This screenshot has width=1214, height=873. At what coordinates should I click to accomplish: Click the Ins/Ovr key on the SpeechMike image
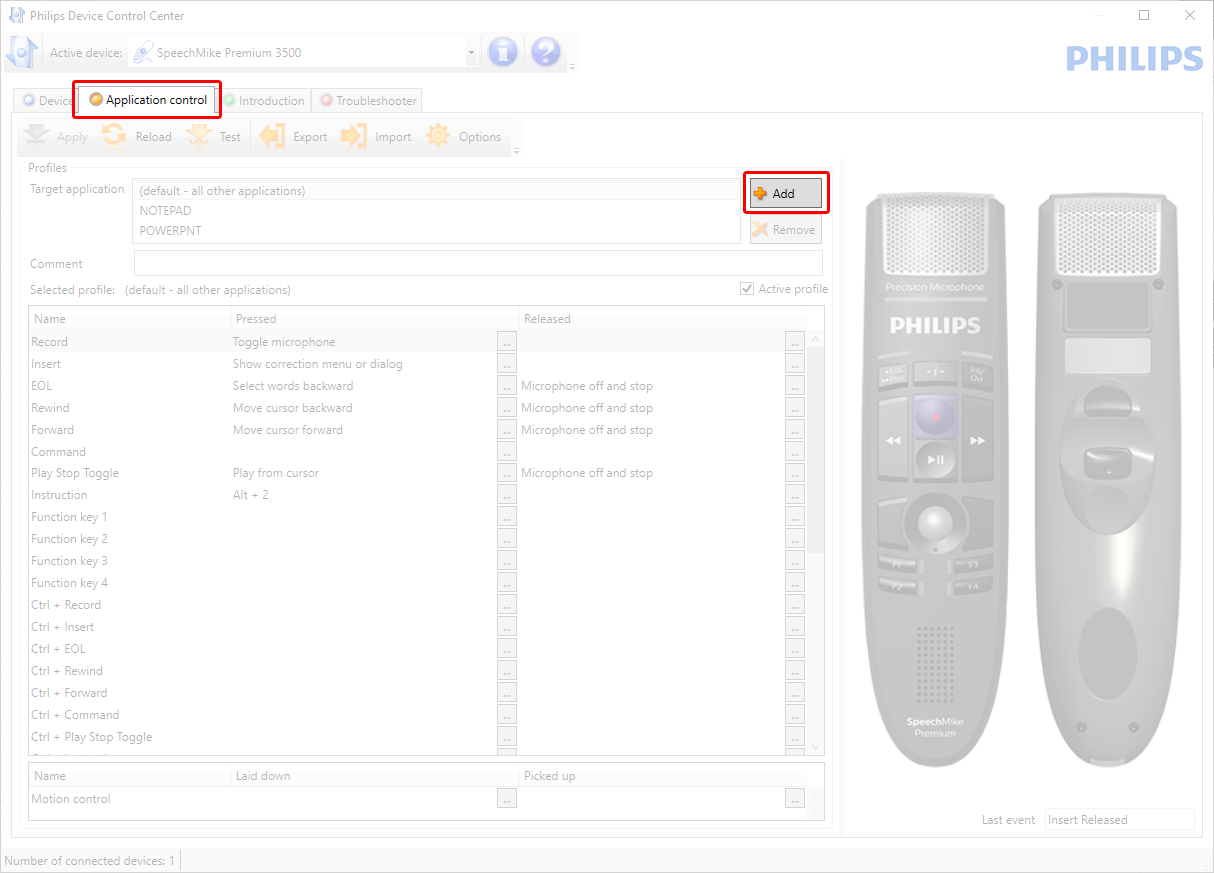tap(978, 375)
